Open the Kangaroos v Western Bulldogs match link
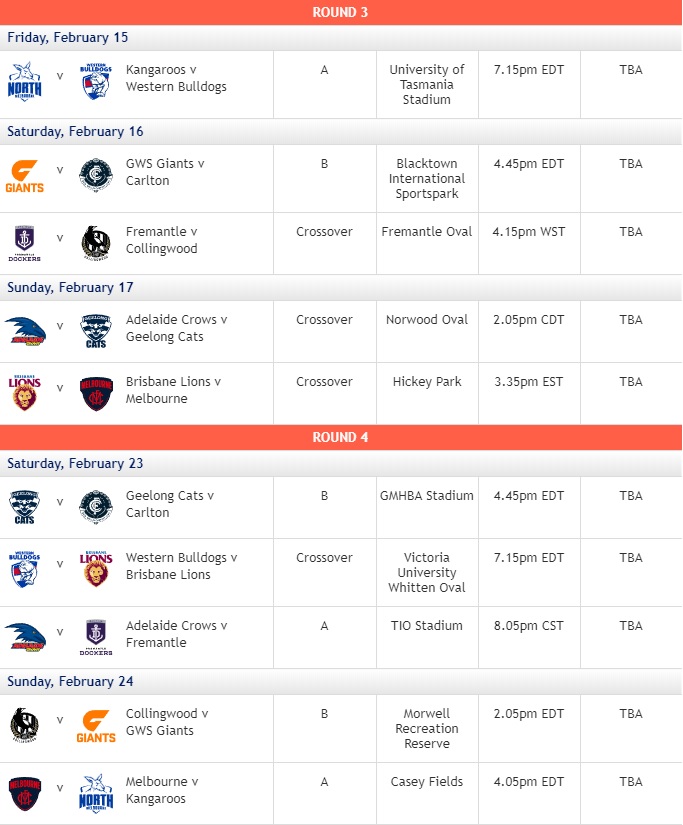This screenshot has height=825, width=683. [x=176, y=78]
